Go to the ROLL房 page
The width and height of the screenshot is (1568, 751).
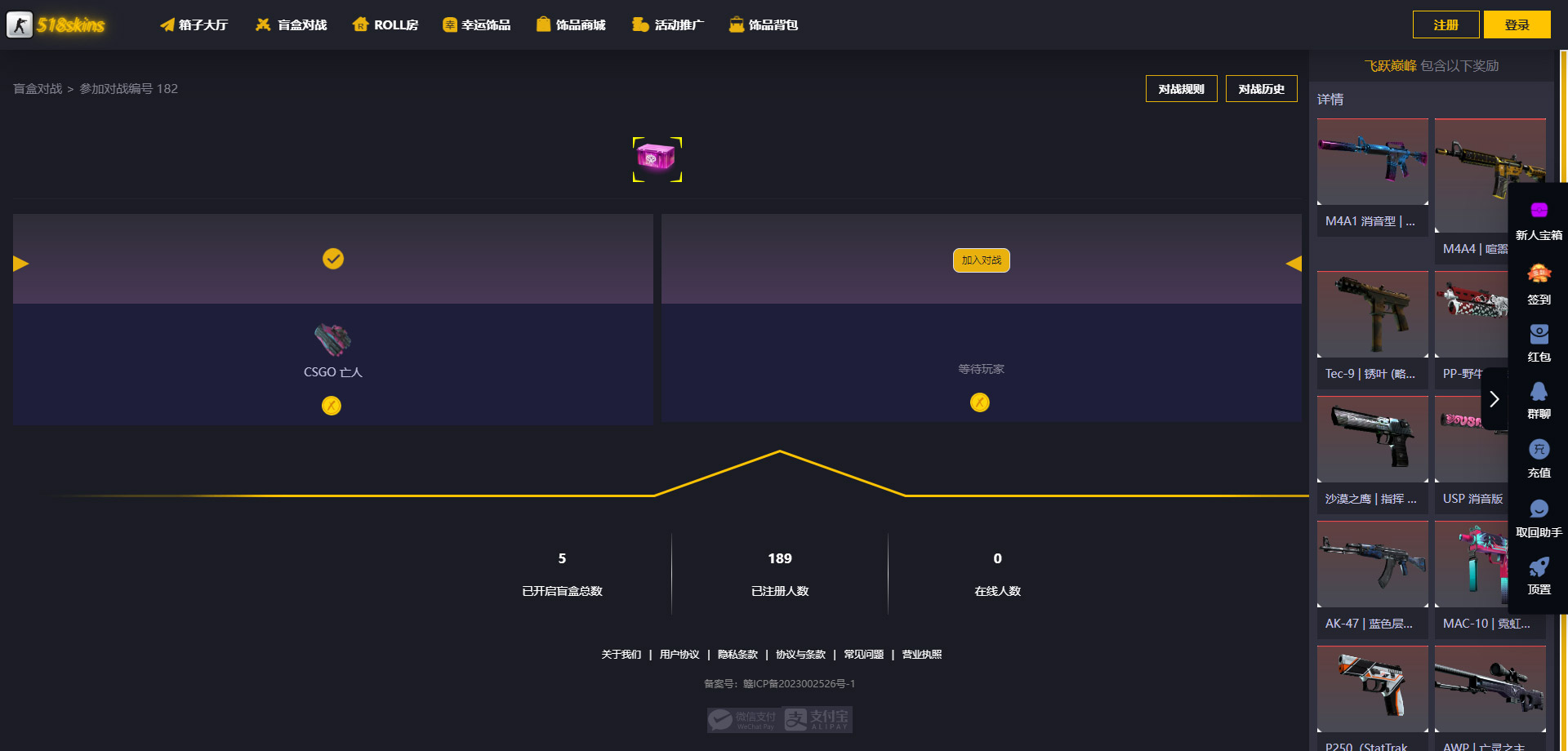point(385,24)
